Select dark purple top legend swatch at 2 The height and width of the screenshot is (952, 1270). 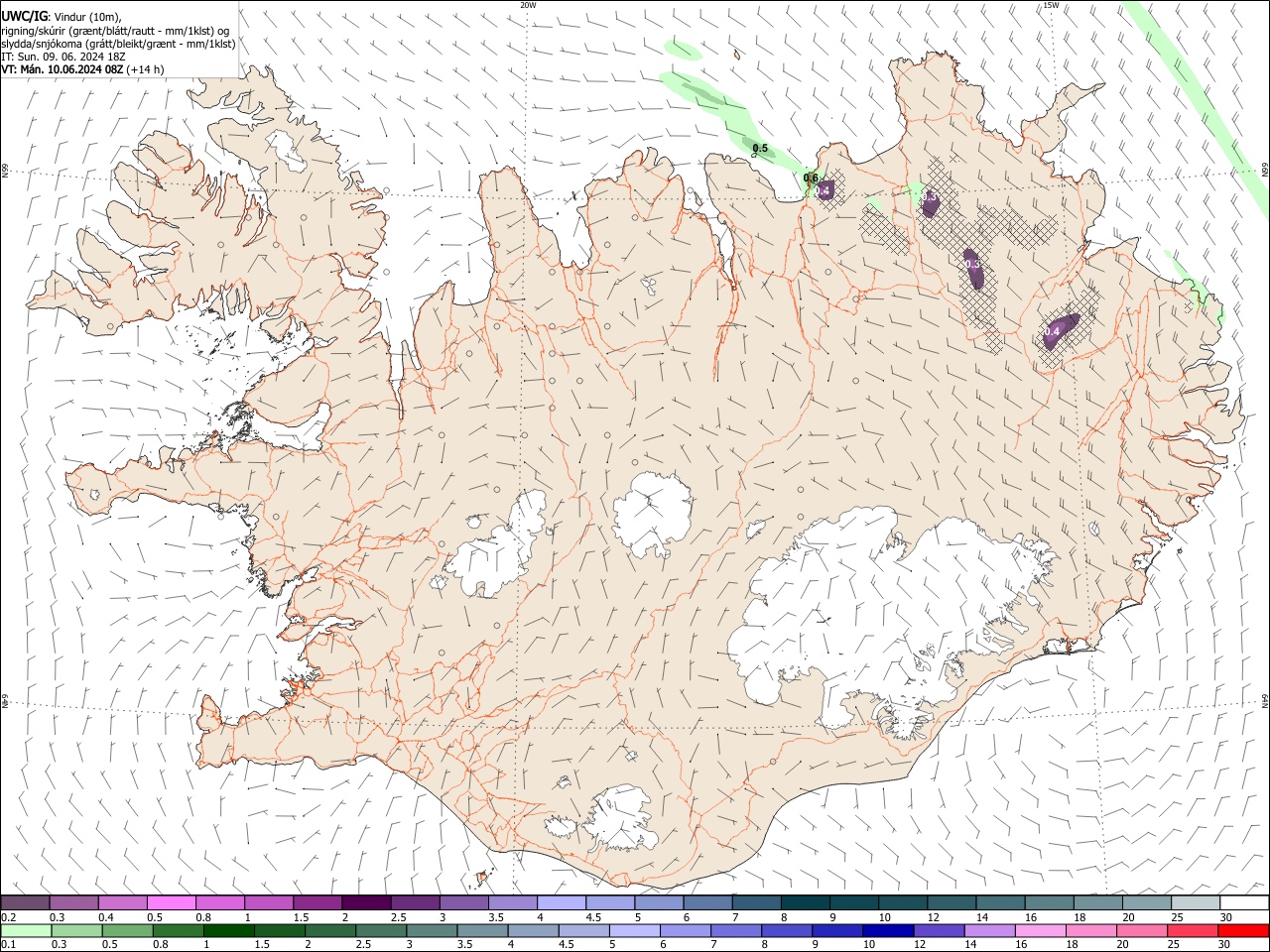pos(365,903)
